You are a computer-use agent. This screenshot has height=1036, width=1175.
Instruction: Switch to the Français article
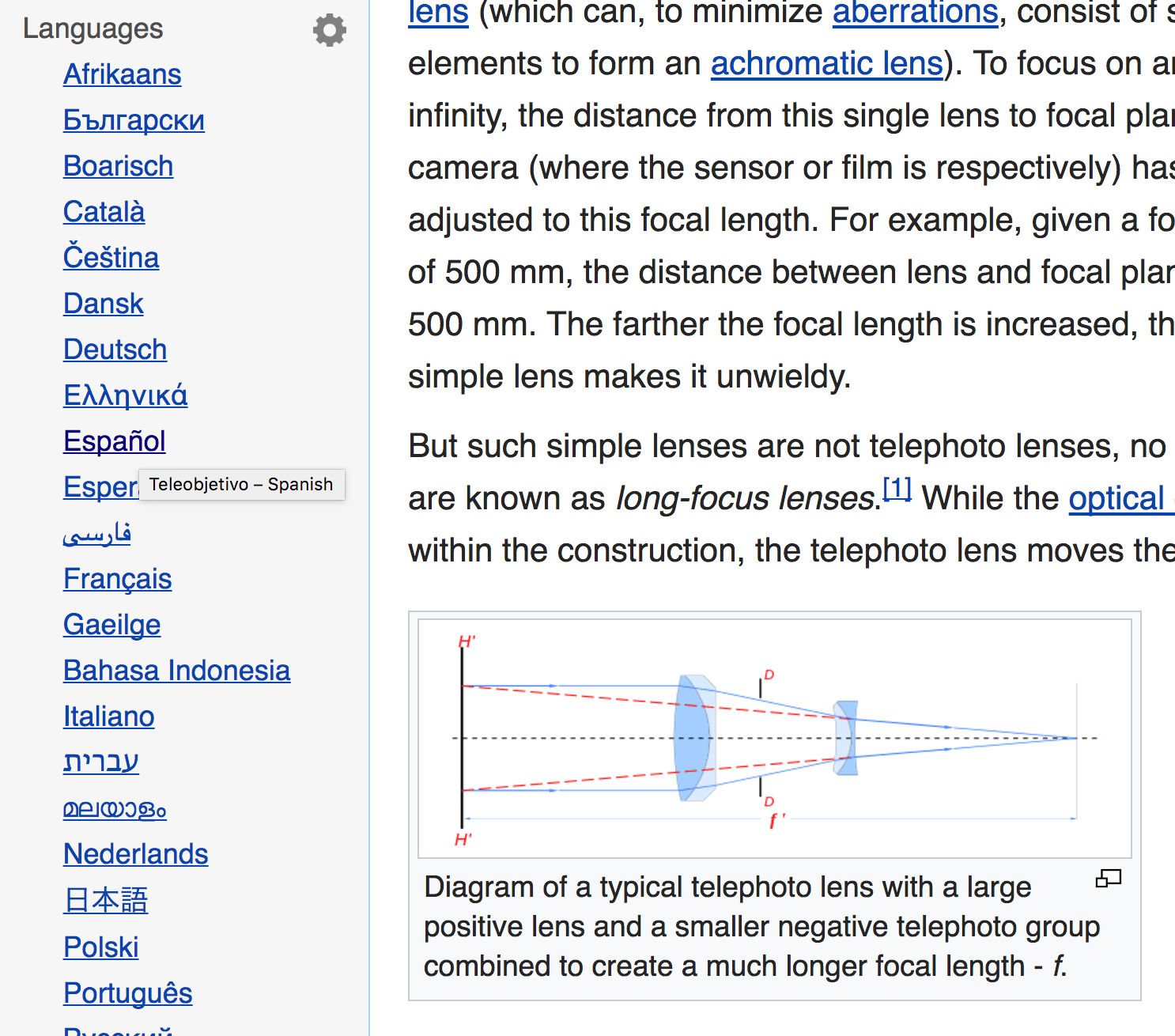point(118,579)
